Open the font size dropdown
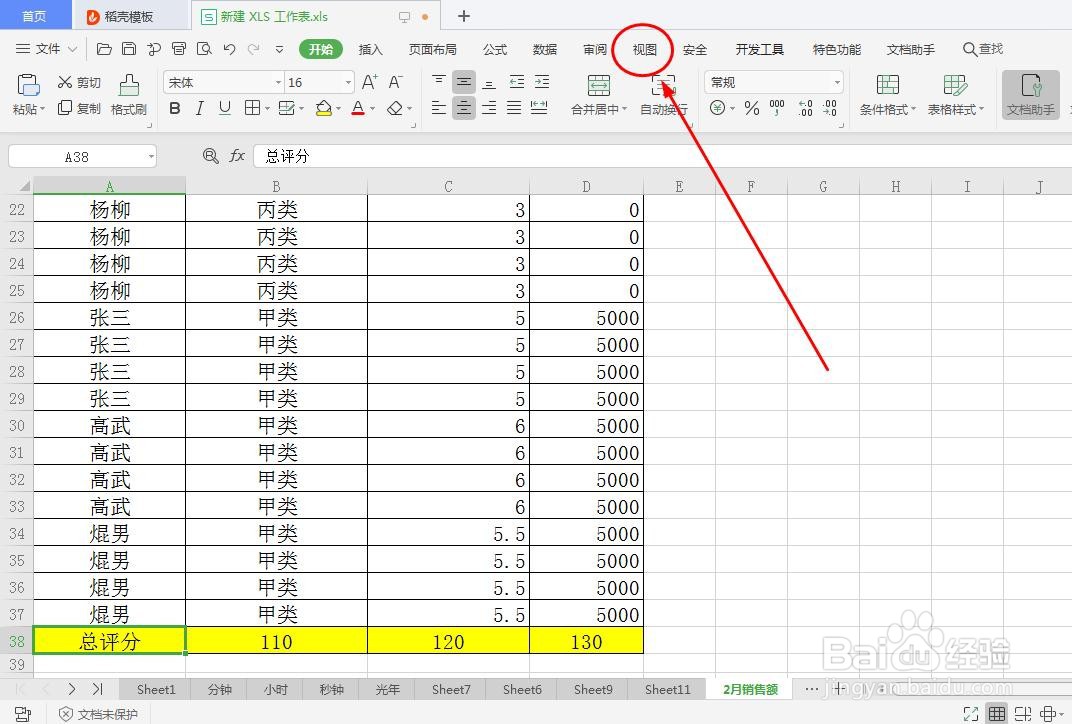Viewport: 1072px width, 724px height. point(348,83)
